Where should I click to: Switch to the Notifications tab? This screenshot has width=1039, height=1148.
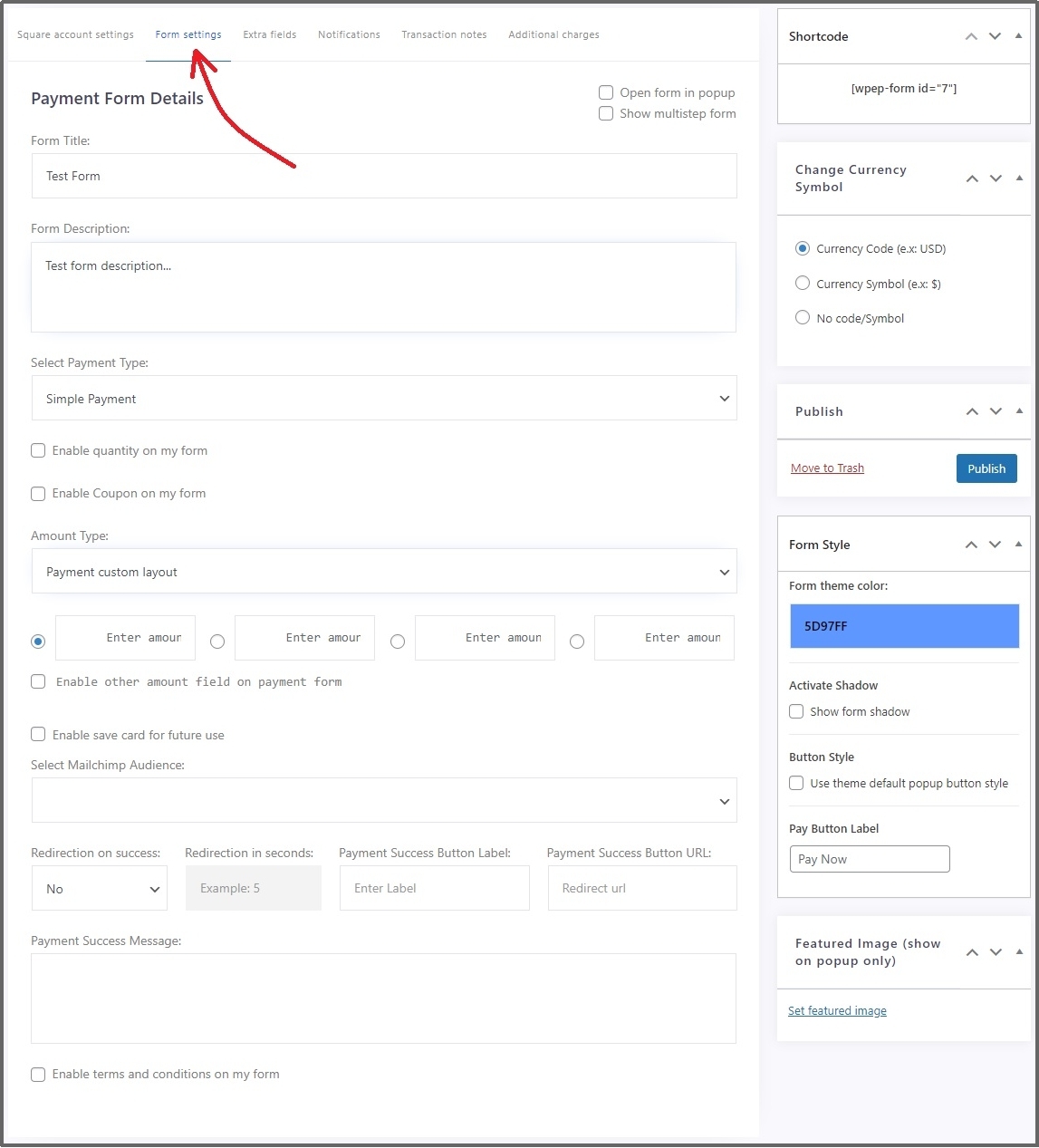(x=349, y=34)
